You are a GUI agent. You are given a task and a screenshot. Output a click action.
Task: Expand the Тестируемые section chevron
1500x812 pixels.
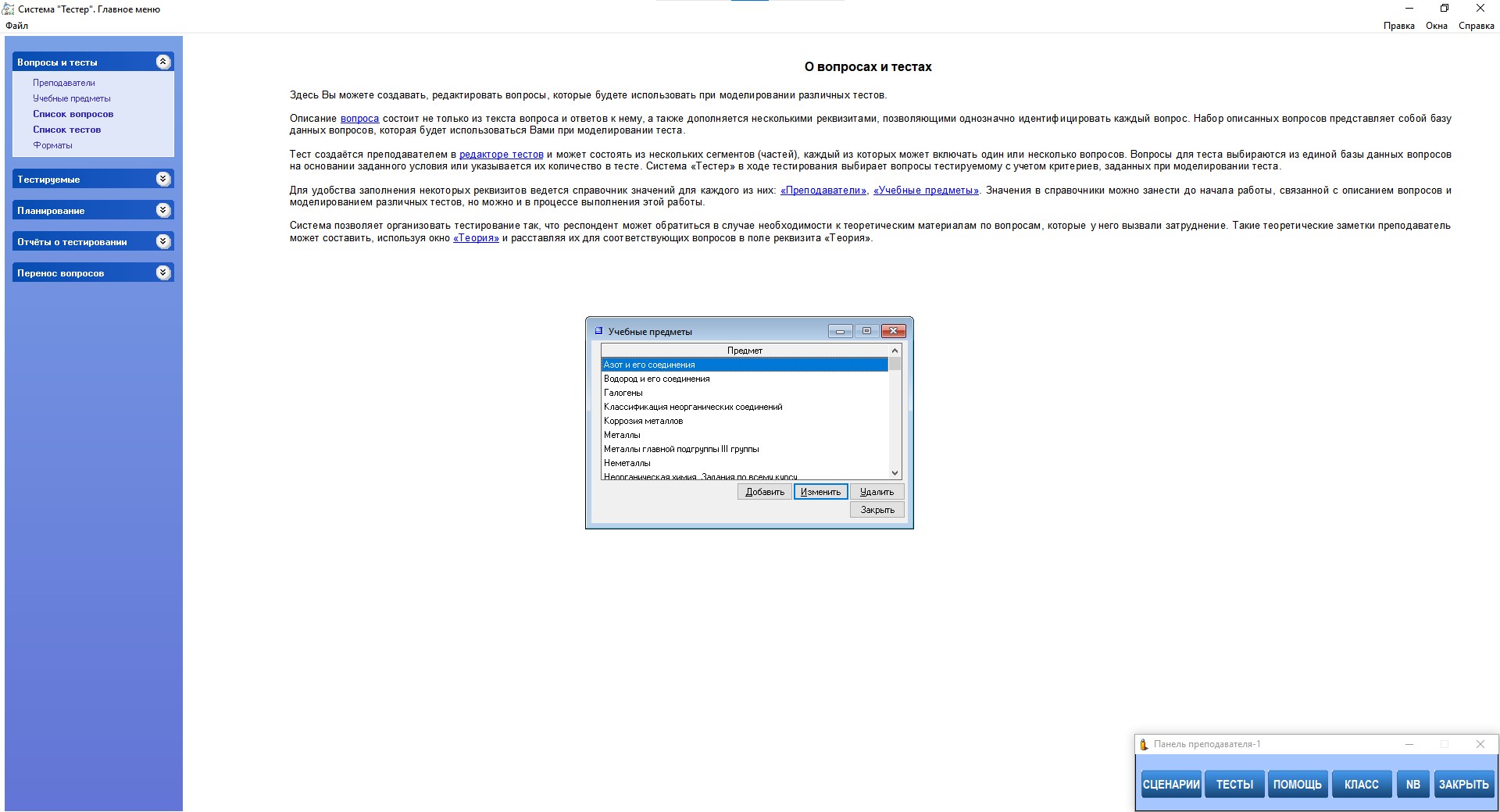pos(162,179)
